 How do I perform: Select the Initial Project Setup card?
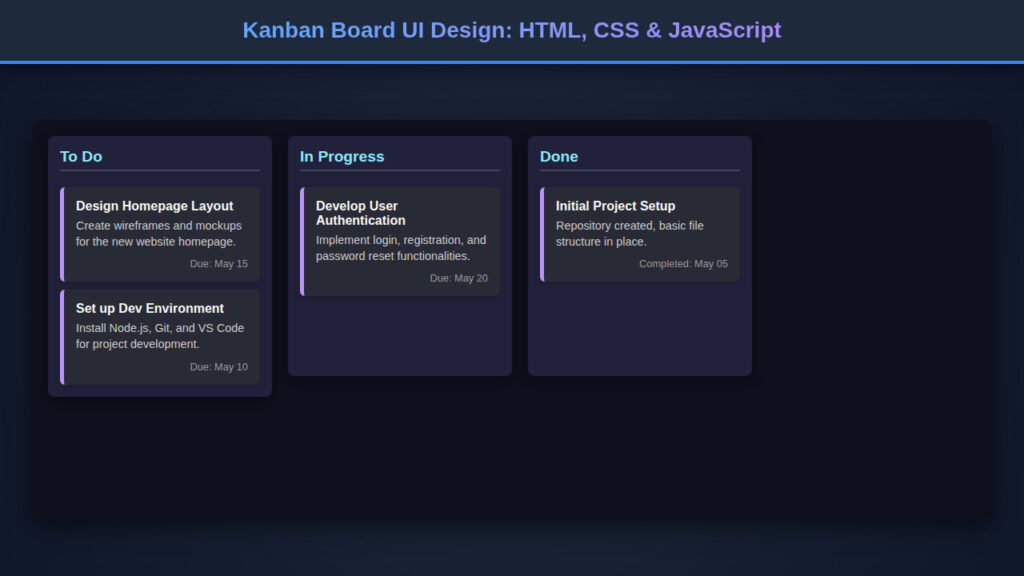(x=639, y=233)
